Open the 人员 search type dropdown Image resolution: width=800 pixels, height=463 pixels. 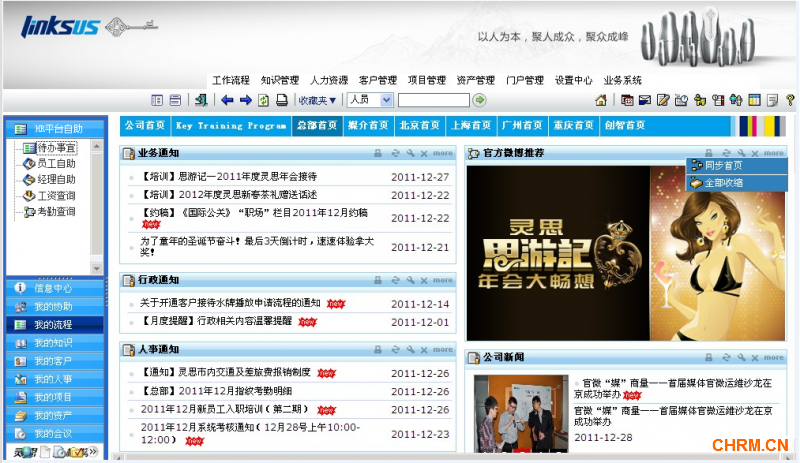click(x=370, y=100)
